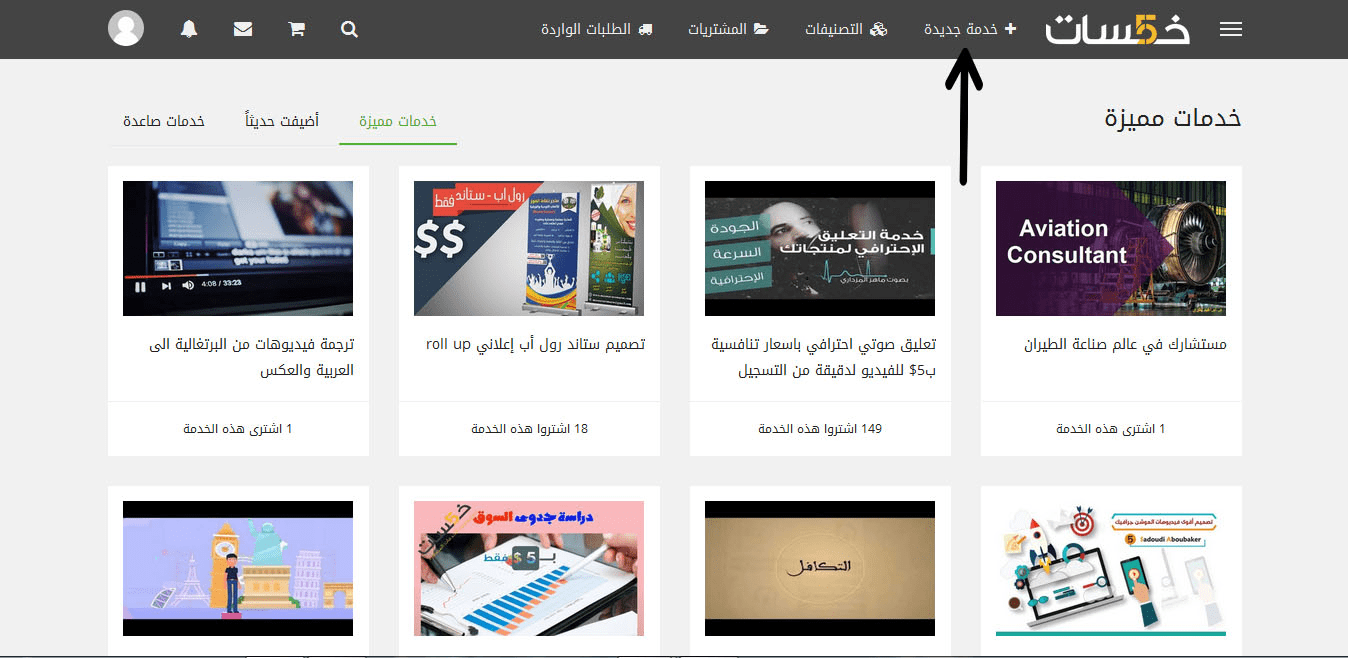Open service titled مستشارك في عالم صناعة الطيران
Screen dimensions: 1348x658
click(x=1125, y=344)
